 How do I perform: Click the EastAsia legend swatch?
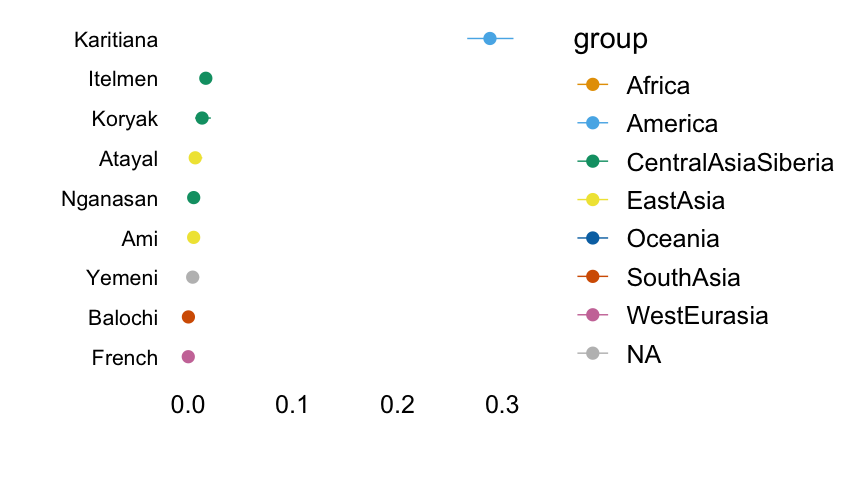592,201
